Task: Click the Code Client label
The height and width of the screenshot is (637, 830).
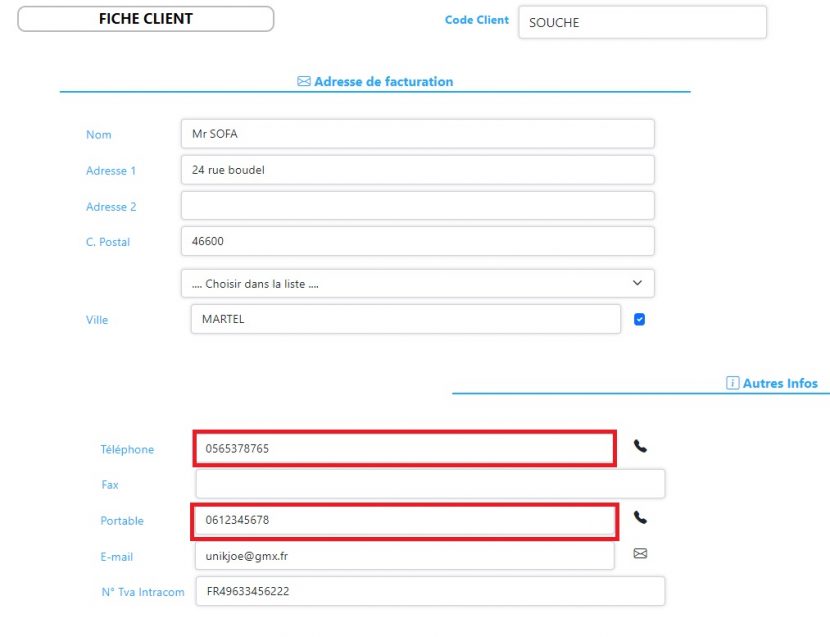Action: click(x=476, y=20)
